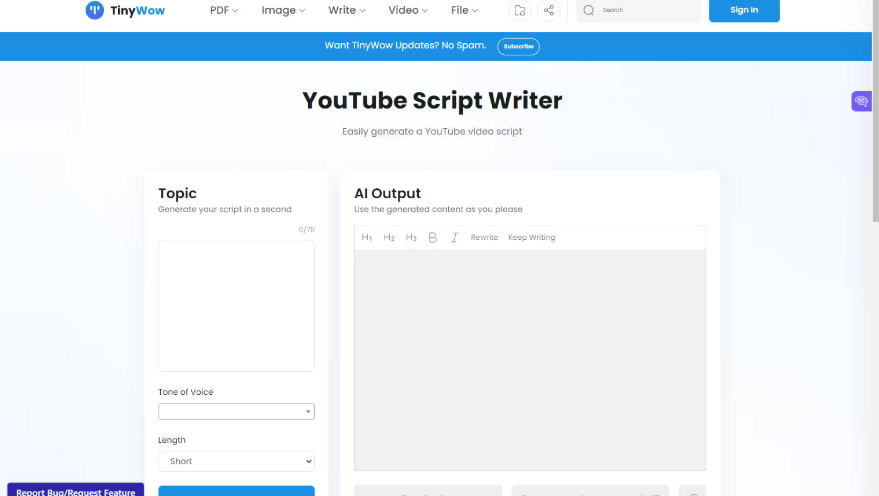Apply Heading 2 format in editor toolbar

click(x=389, y=238)
